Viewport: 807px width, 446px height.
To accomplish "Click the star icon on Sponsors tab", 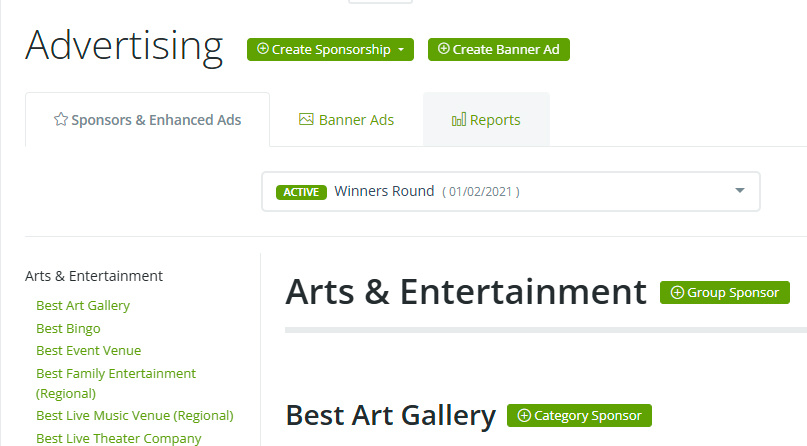I will [x=61, y=120].
